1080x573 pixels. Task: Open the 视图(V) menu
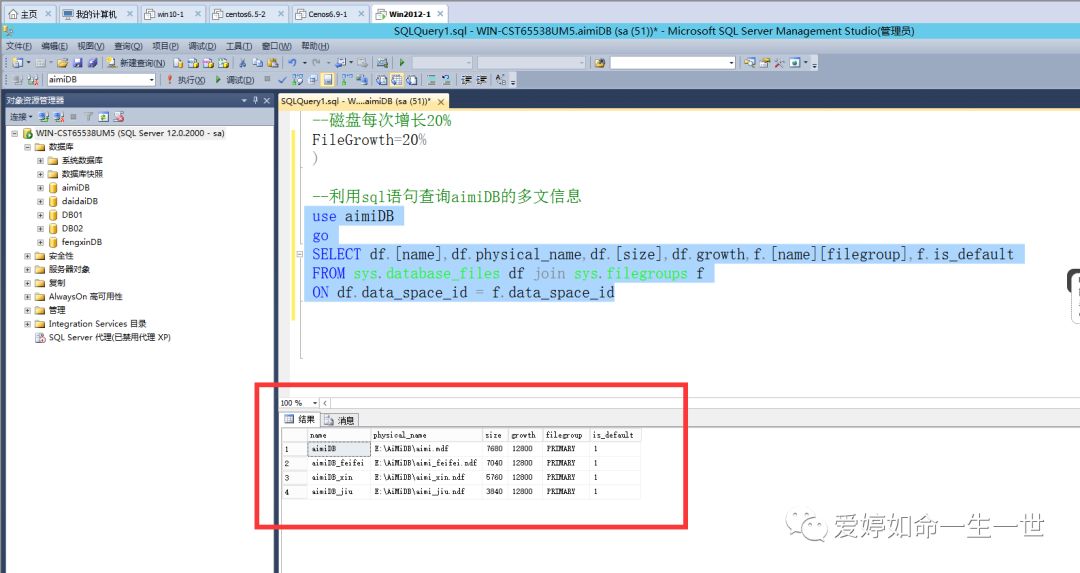(x=90, y=46)
